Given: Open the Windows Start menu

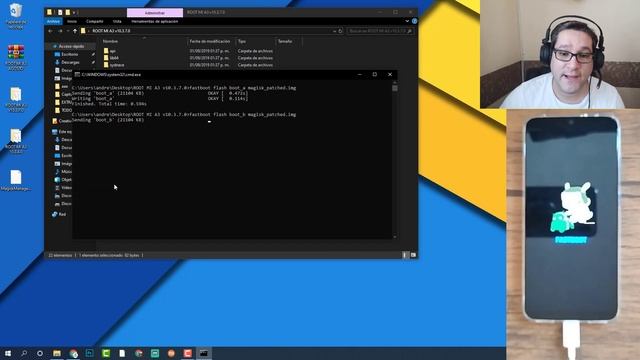Looking at the screenshot, I should [x=7, y=353].
